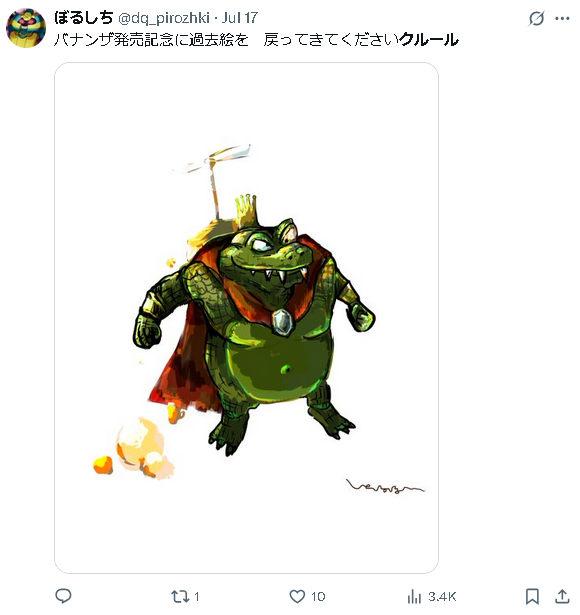Screen dimensions: 580x615
Task: Share the post via upload arrow icon
Action: point(562,596)
